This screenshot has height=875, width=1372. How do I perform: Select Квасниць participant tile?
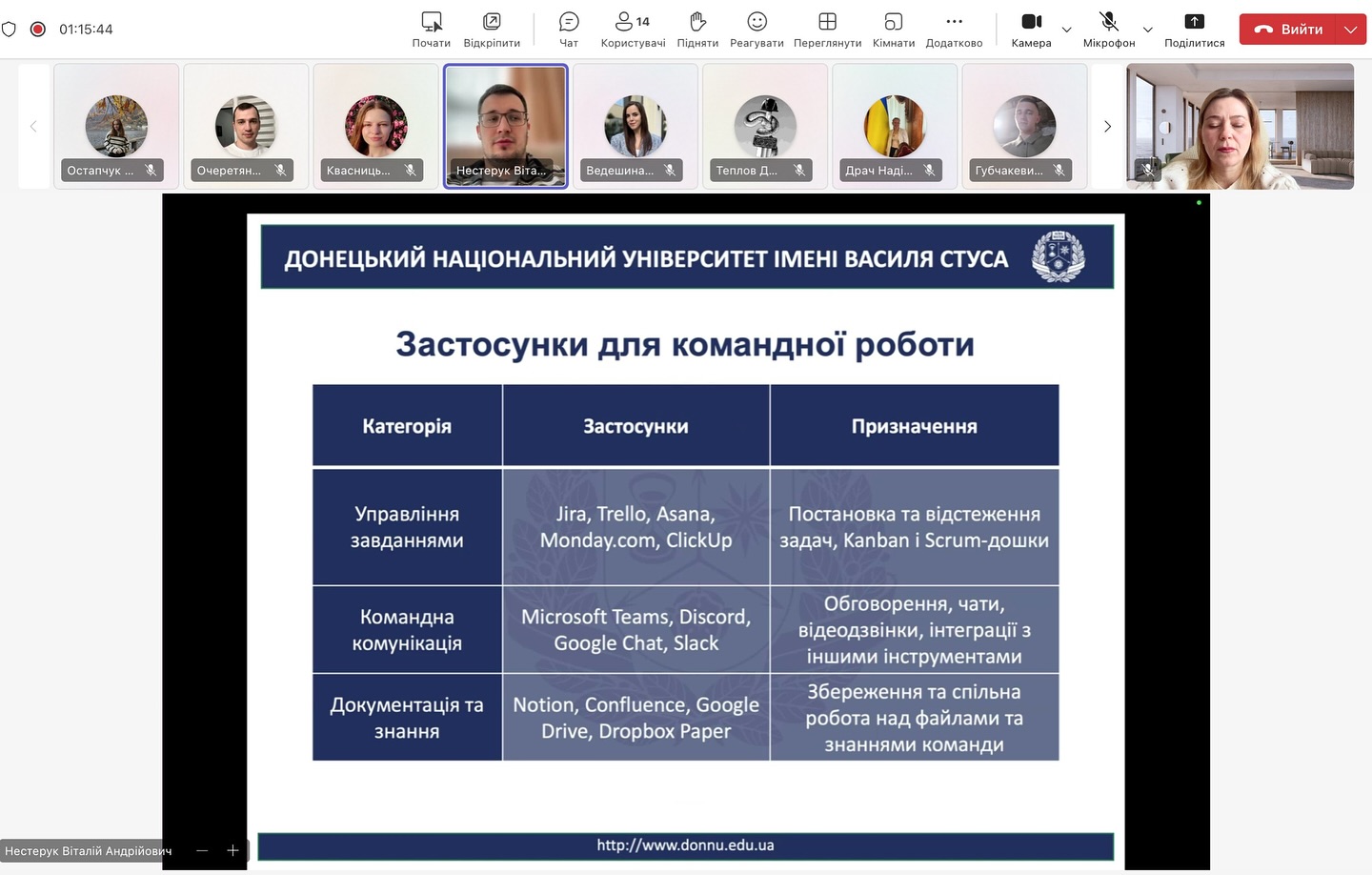pos(375,126)
